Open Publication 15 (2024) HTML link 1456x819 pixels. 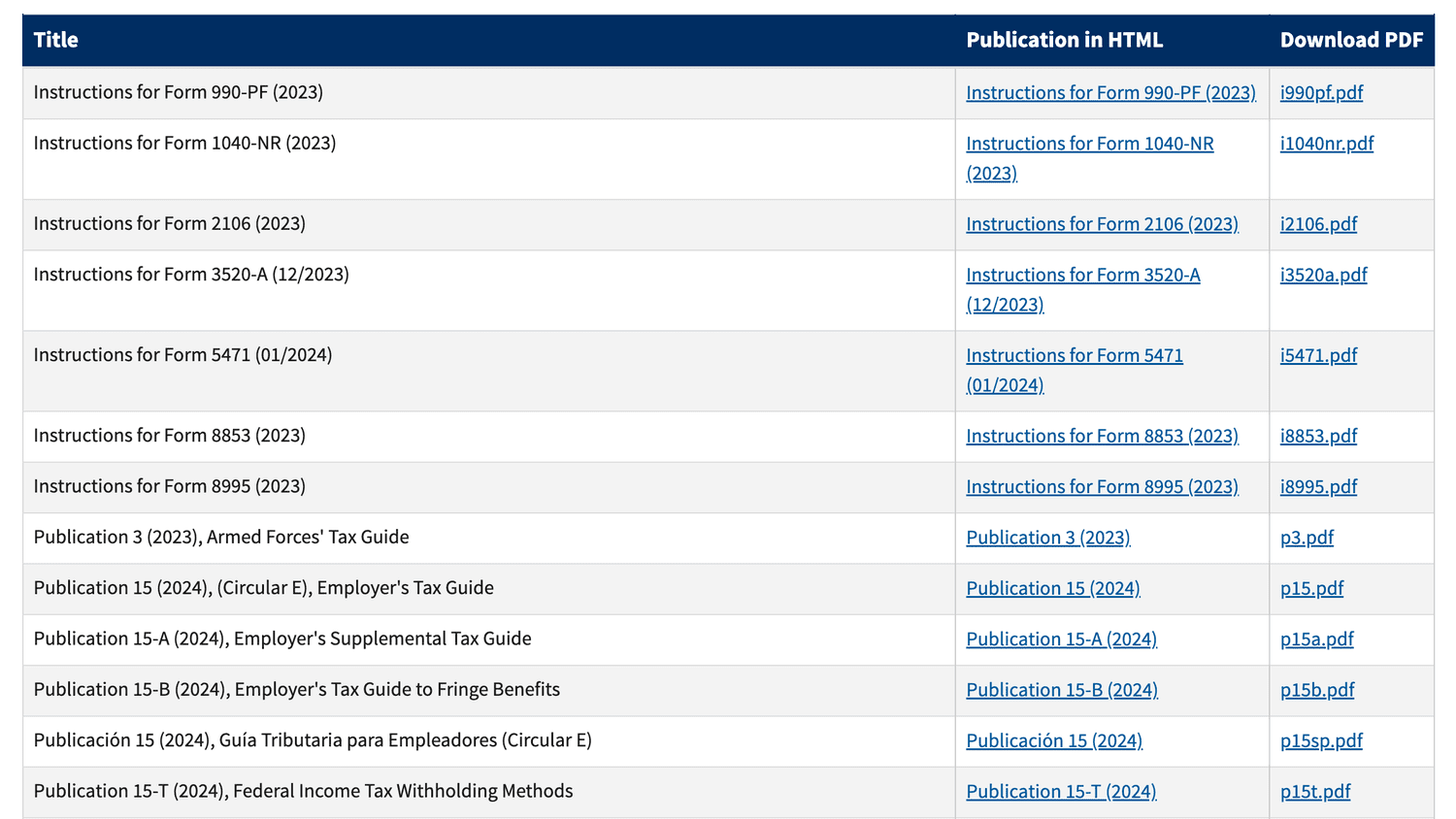click(1053, 588)
